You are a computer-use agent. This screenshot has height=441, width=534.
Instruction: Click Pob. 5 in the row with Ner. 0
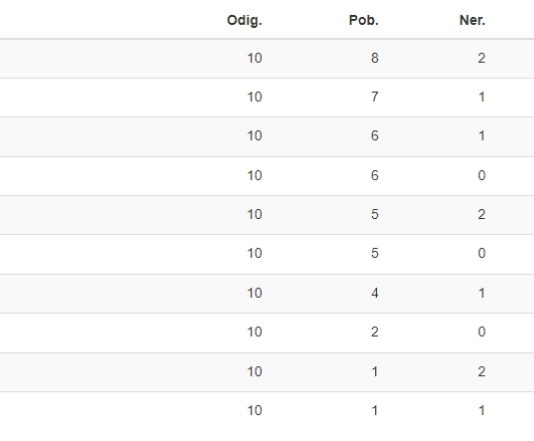point(375,253)
